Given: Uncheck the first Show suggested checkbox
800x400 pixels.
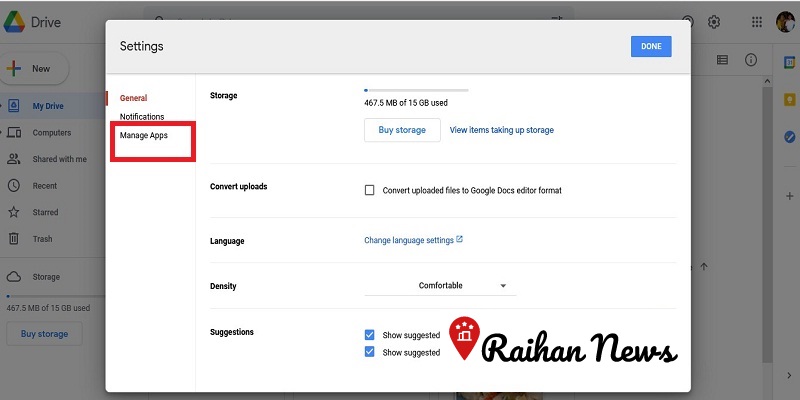Looking at the screenshot, I should click(x=369, y=335).
